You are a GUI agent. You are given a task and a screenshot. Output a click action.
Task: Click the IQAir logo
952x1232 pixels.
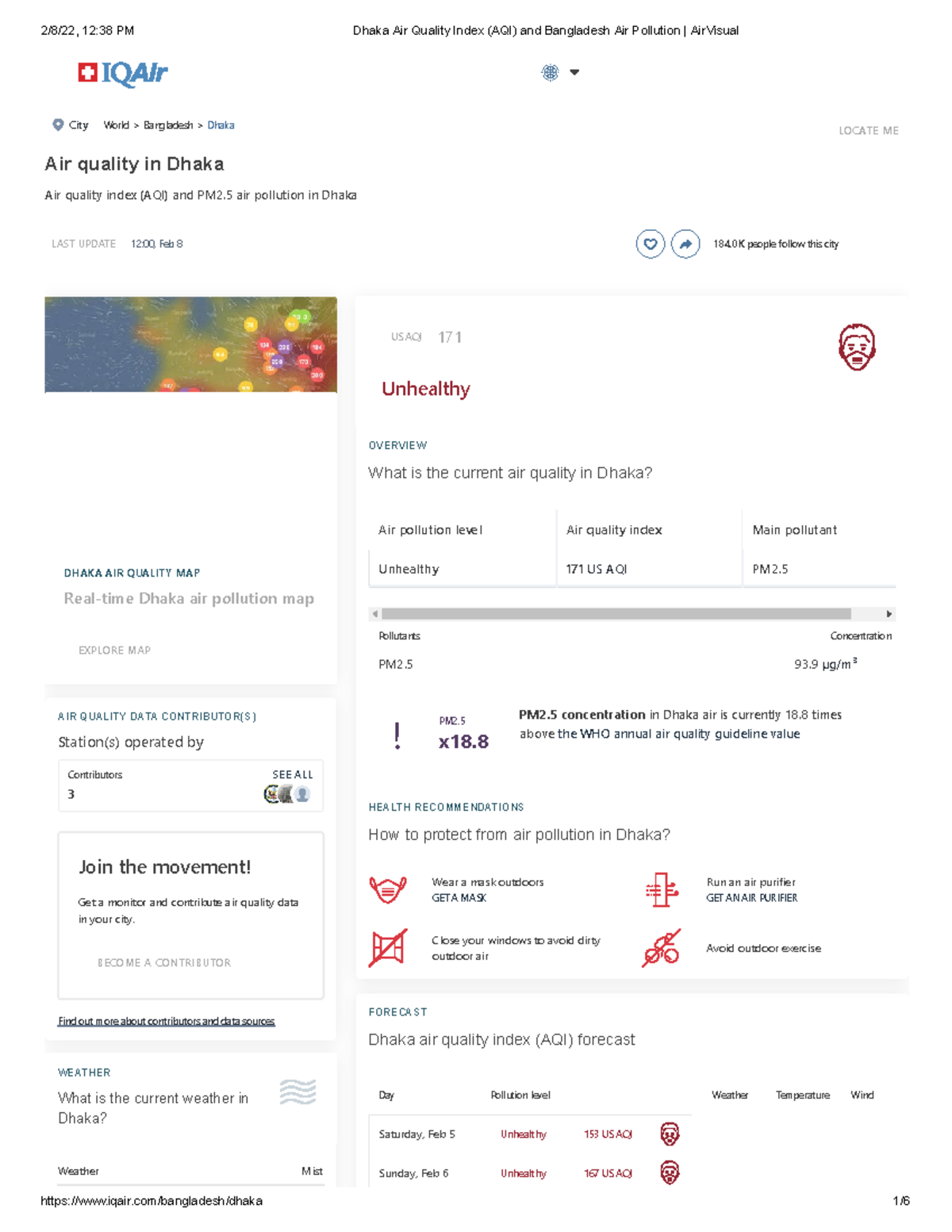coord(123,74)
